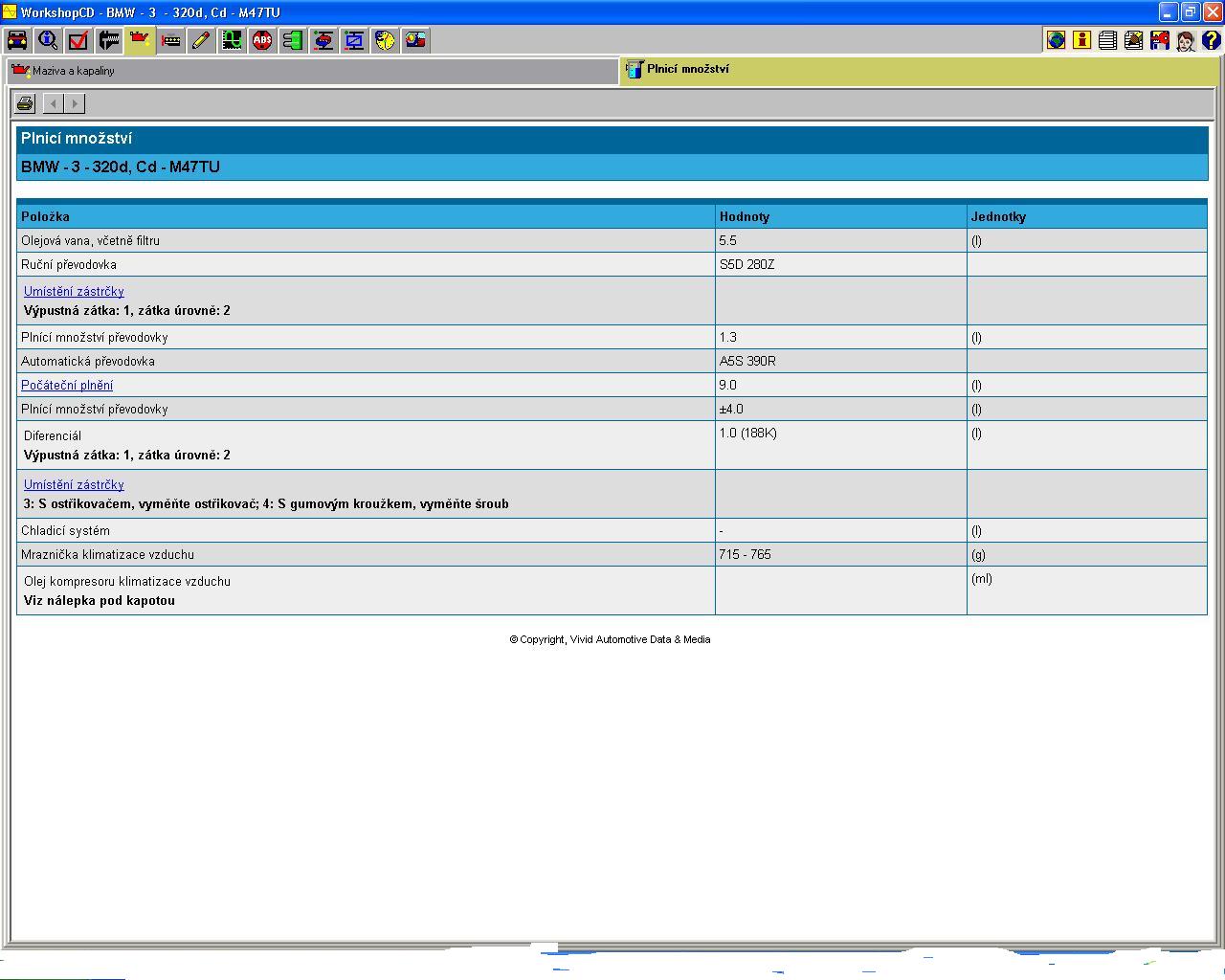The height and width of the screenshot is (980, 1225).
Task: Click the red ABS icon
Action: point(262,40)
